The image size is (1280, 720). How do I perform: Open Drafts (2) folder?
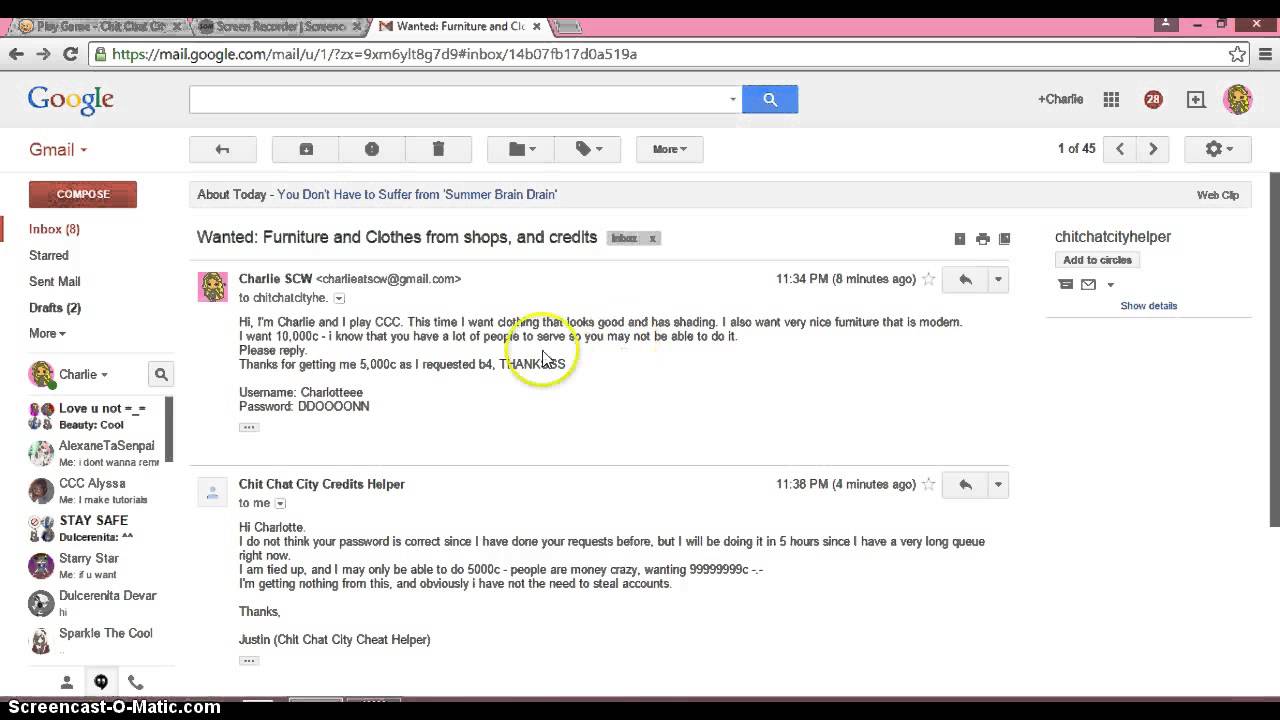click(55, 308)
